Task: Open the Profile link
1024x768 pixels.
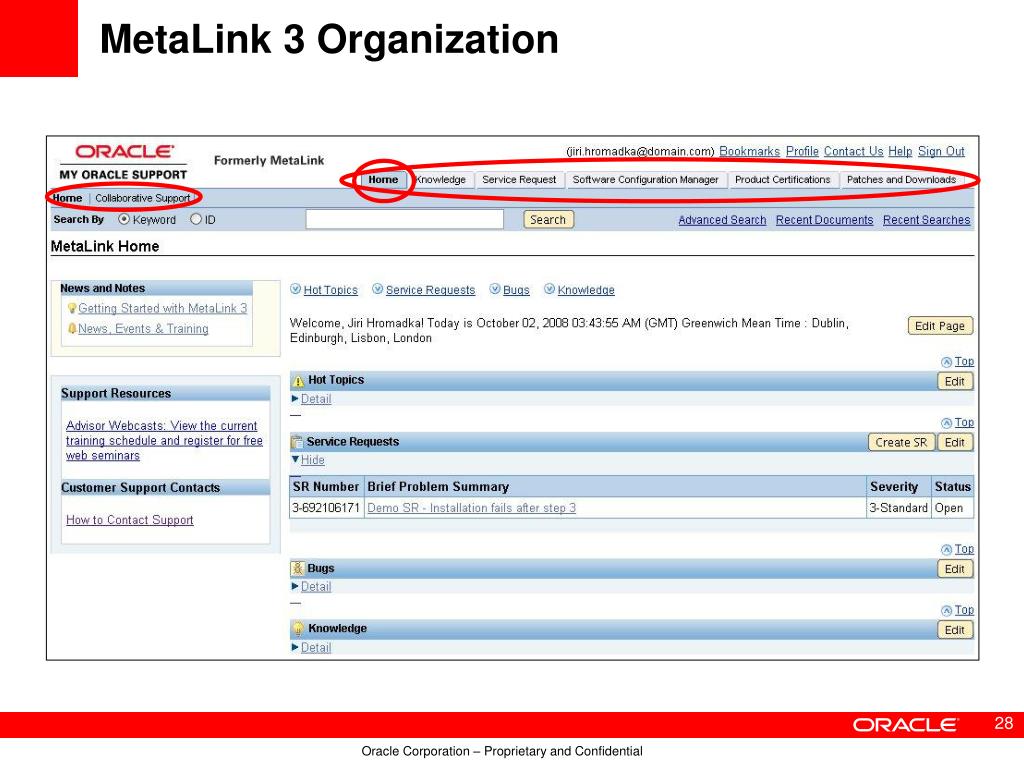Action: 802,152
